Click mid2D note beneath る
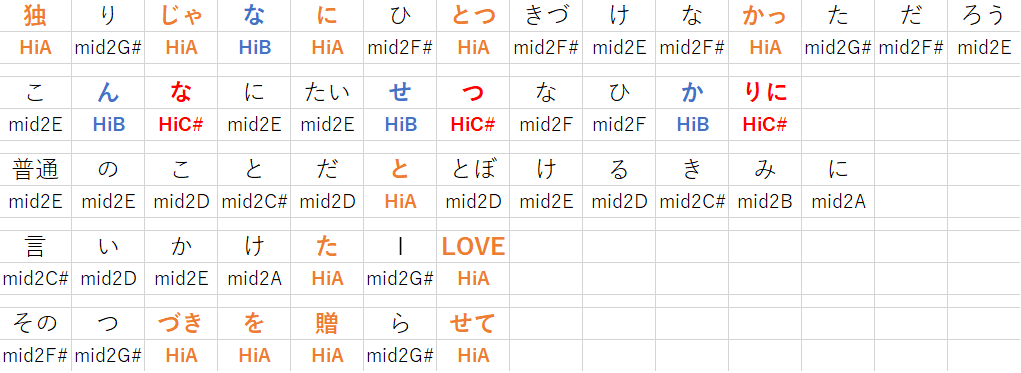This screenshot has height=373, width=1021. point(619,202)
